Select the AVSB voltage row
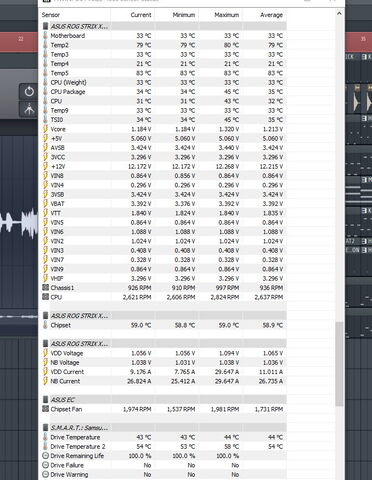 (164, 148)
